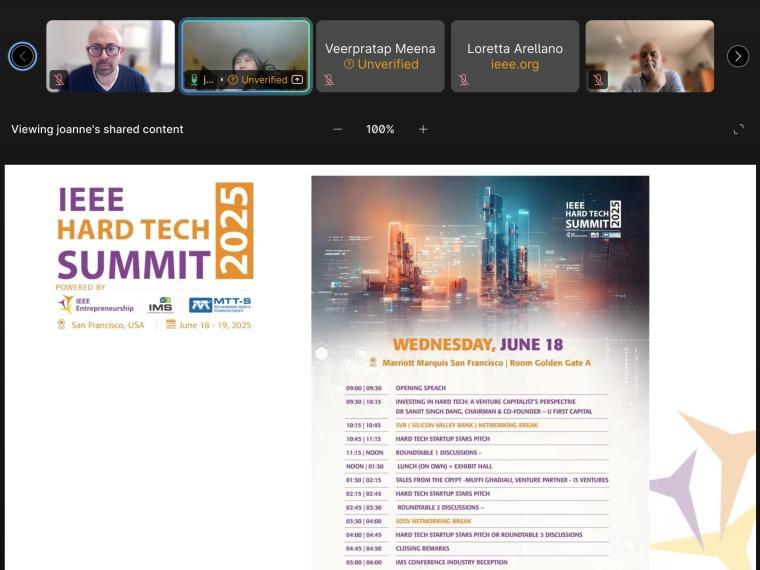Click 'IMS CONFERENCE INDUSTRY RECEPTION' row
The image size is (760, 570).
(476, 562)
